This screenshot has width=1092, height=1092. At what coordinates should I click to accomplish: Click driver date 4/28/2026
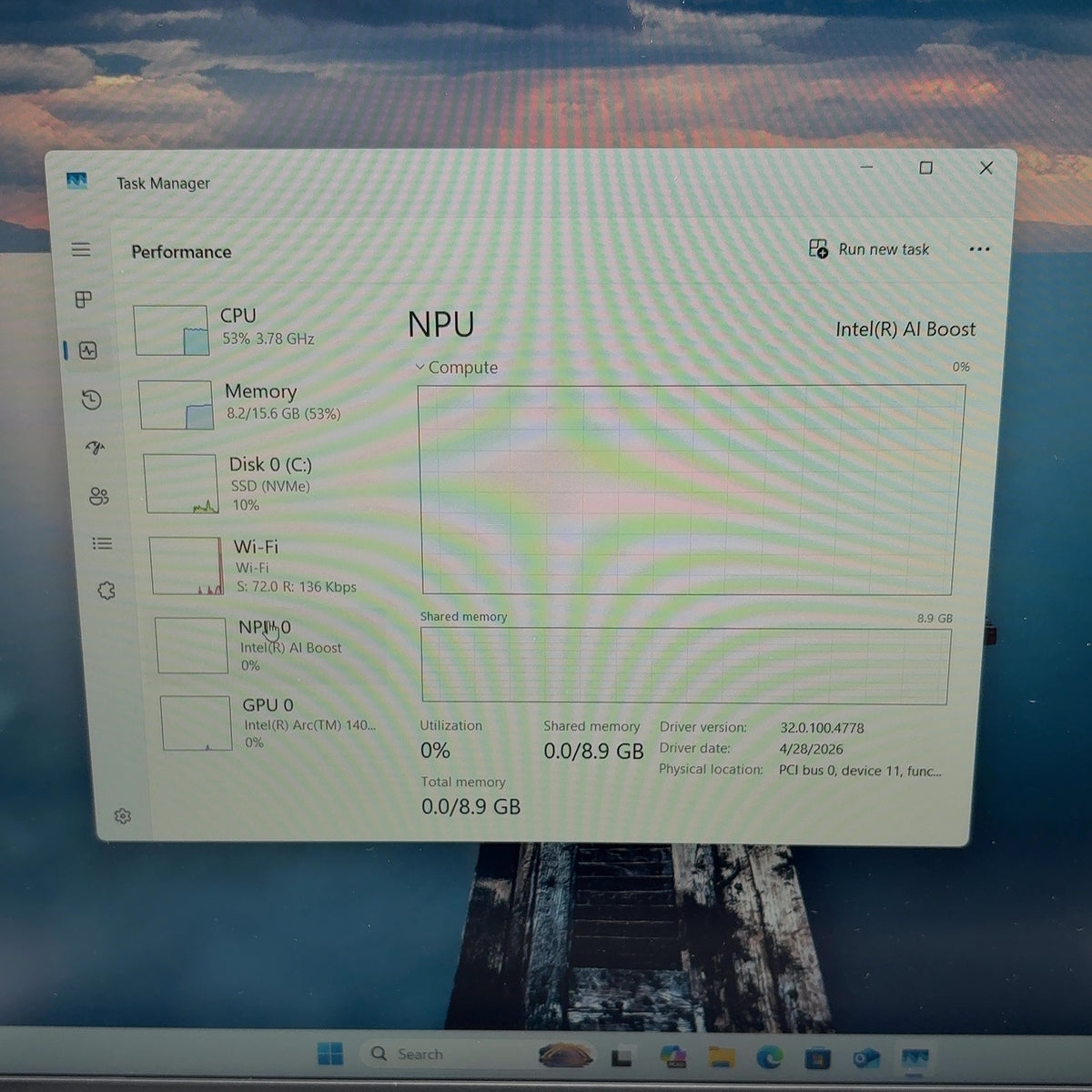tap(811, 749)
